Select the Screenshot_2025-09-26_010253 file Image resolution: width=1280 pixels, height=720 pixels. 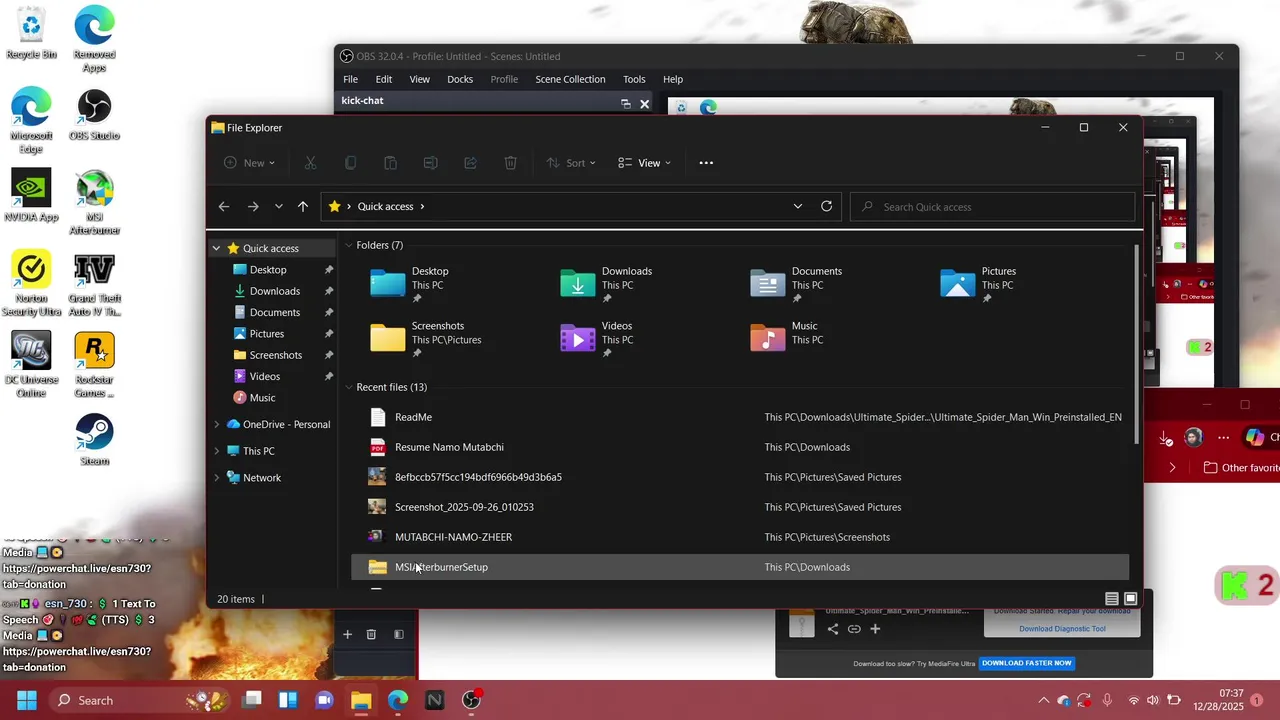coord(740,507)
